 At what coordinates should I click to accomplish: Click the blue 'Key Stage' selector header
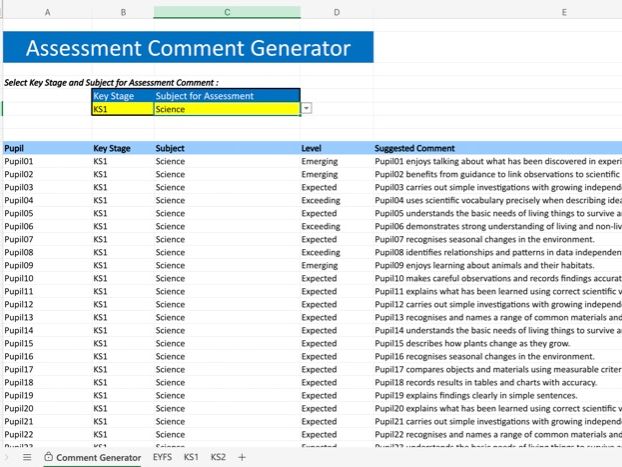tap(123, 96)
